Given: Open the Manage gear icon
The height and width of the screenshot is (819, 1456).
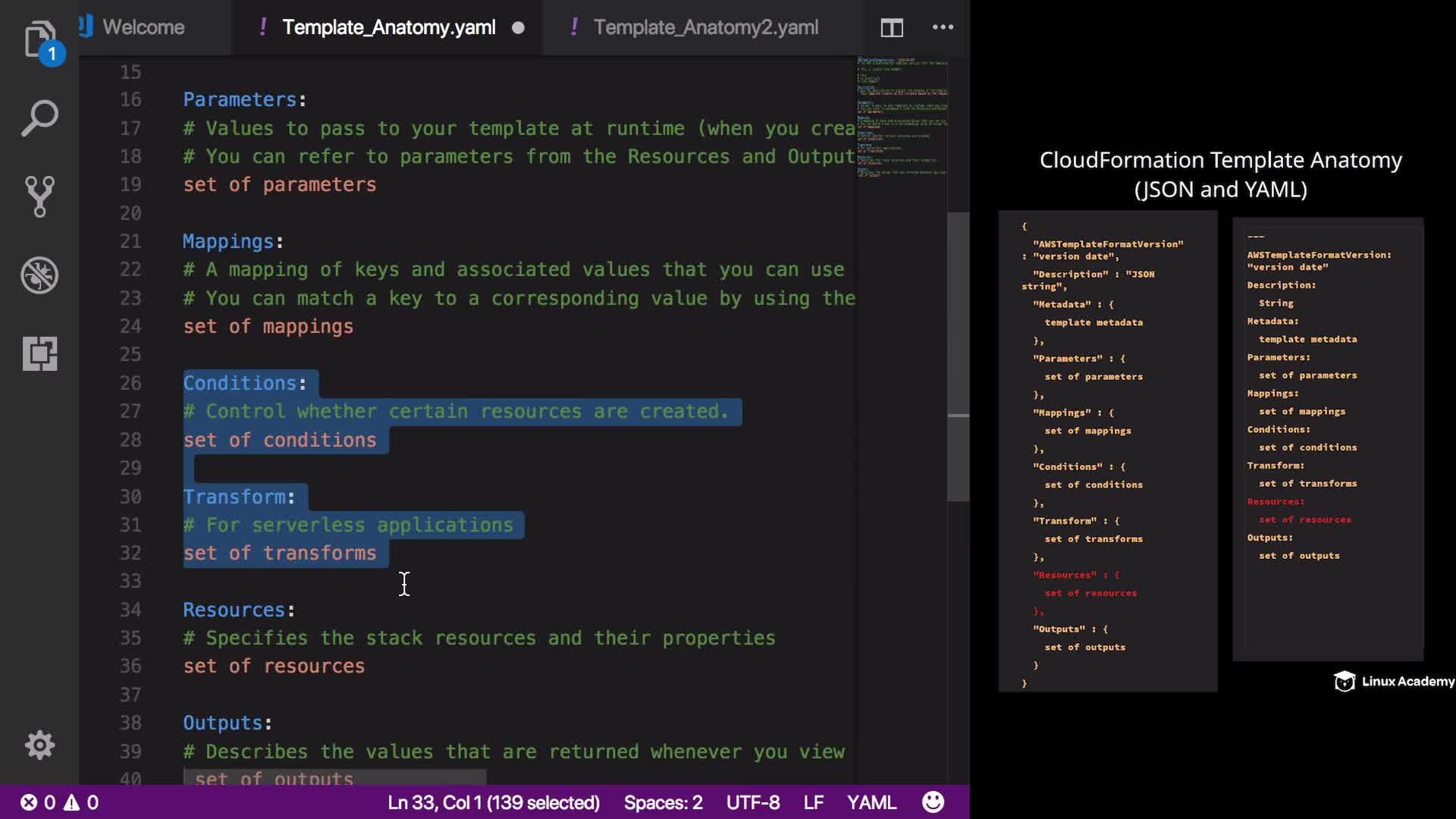Looking at the screenshot, I should [x=39, y=745].
